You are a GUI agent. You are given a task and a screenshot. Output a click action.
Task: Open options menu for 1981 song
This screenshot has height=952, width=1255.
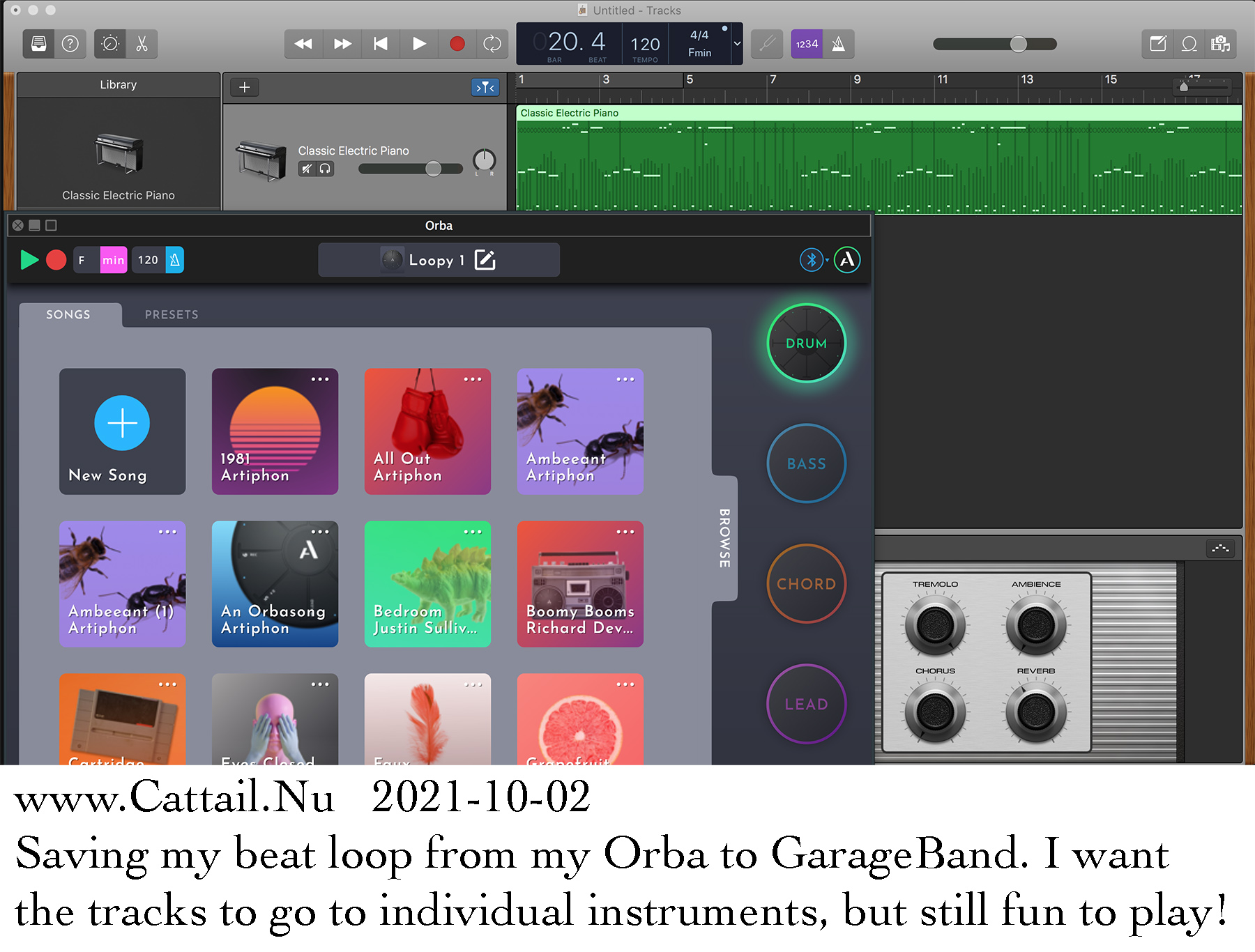click(320, 379)
